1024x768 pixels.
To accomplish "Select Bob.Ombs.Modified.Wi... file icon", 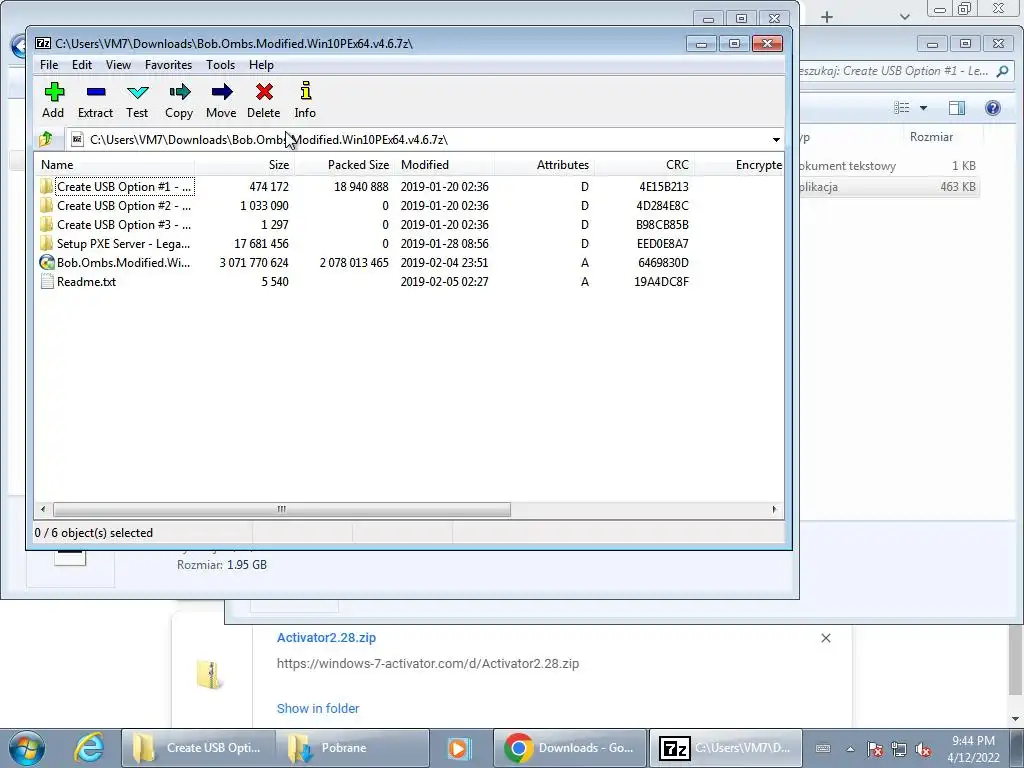I will tap(46, 263).
